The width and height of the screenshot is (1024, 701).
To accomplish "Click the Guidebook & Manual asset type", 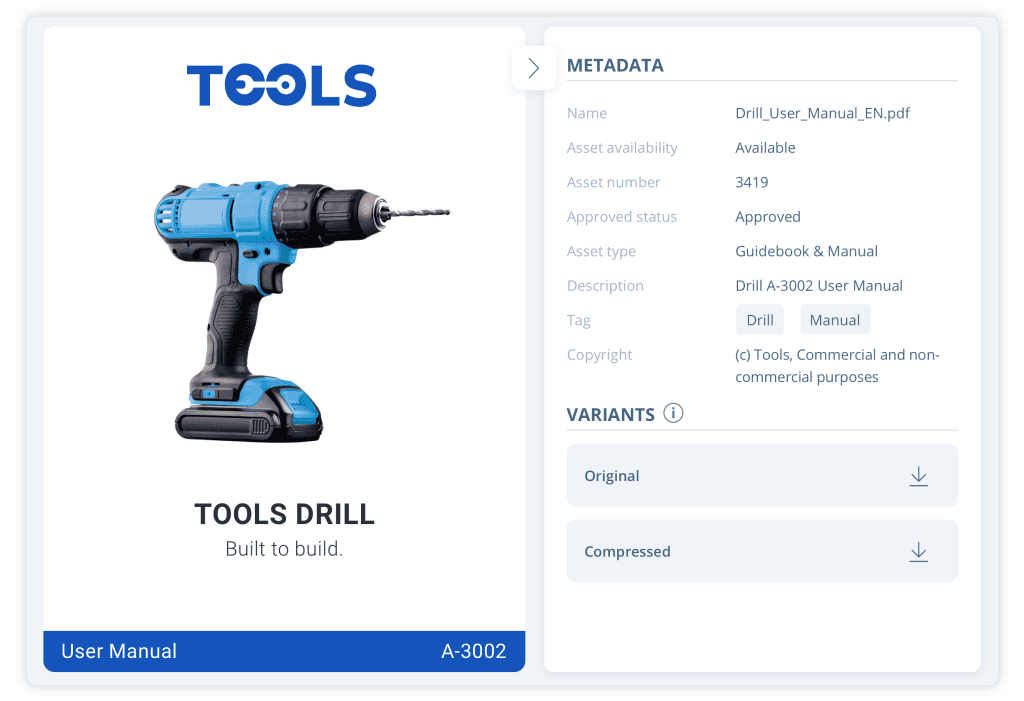I will (806, 251).
